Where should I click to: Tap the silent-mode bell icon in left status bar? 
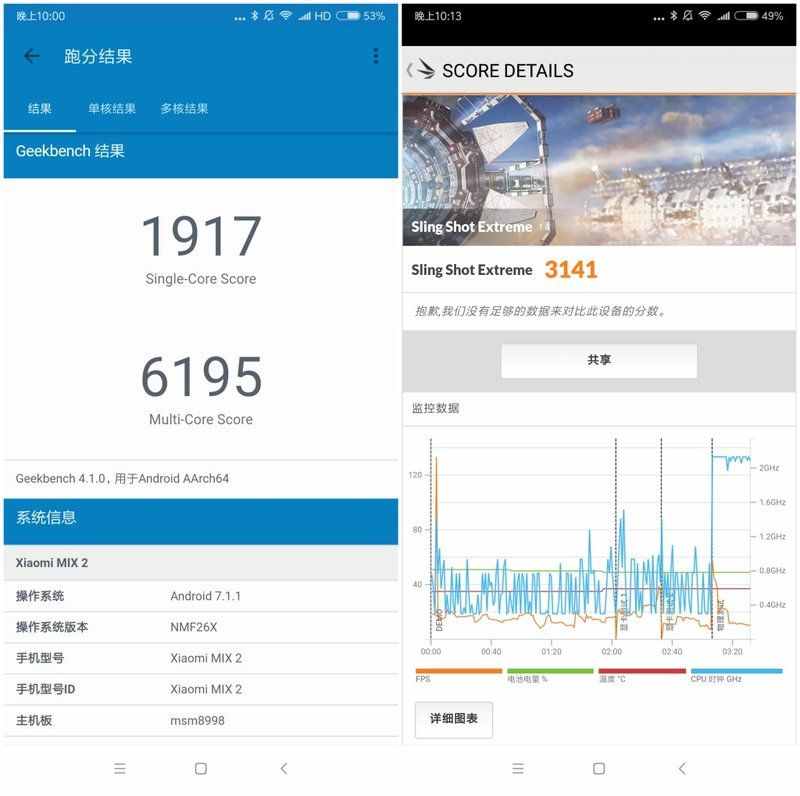(x=269, y=16)
